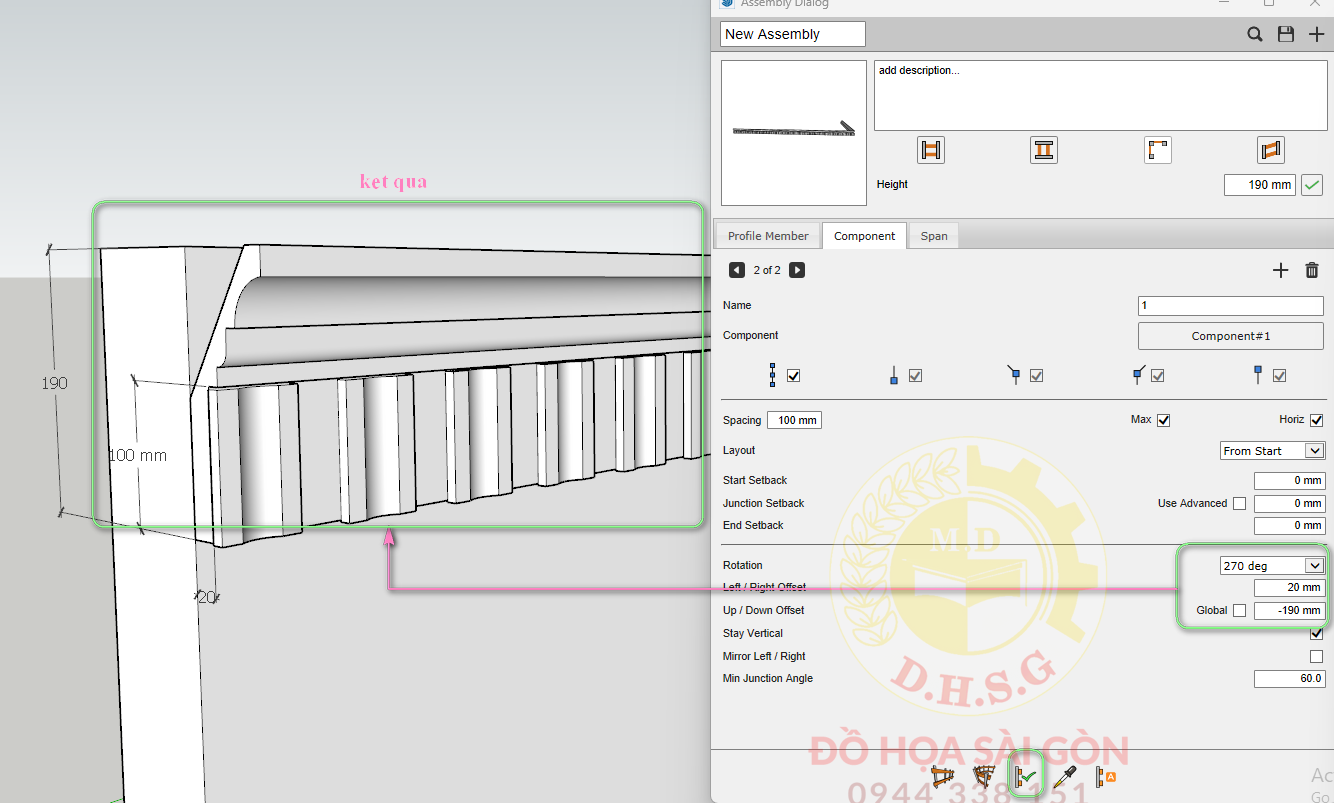The image size is (1334, 803).
Task: Click the Spacing input field showing 100 mm
Action: click(x=794, y=420)
